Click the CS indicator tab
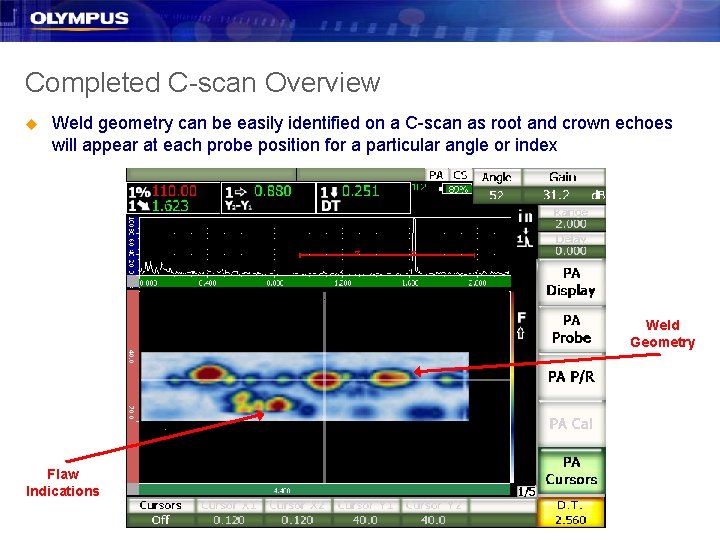Viewport: 720px width, 540px height. 460,175
